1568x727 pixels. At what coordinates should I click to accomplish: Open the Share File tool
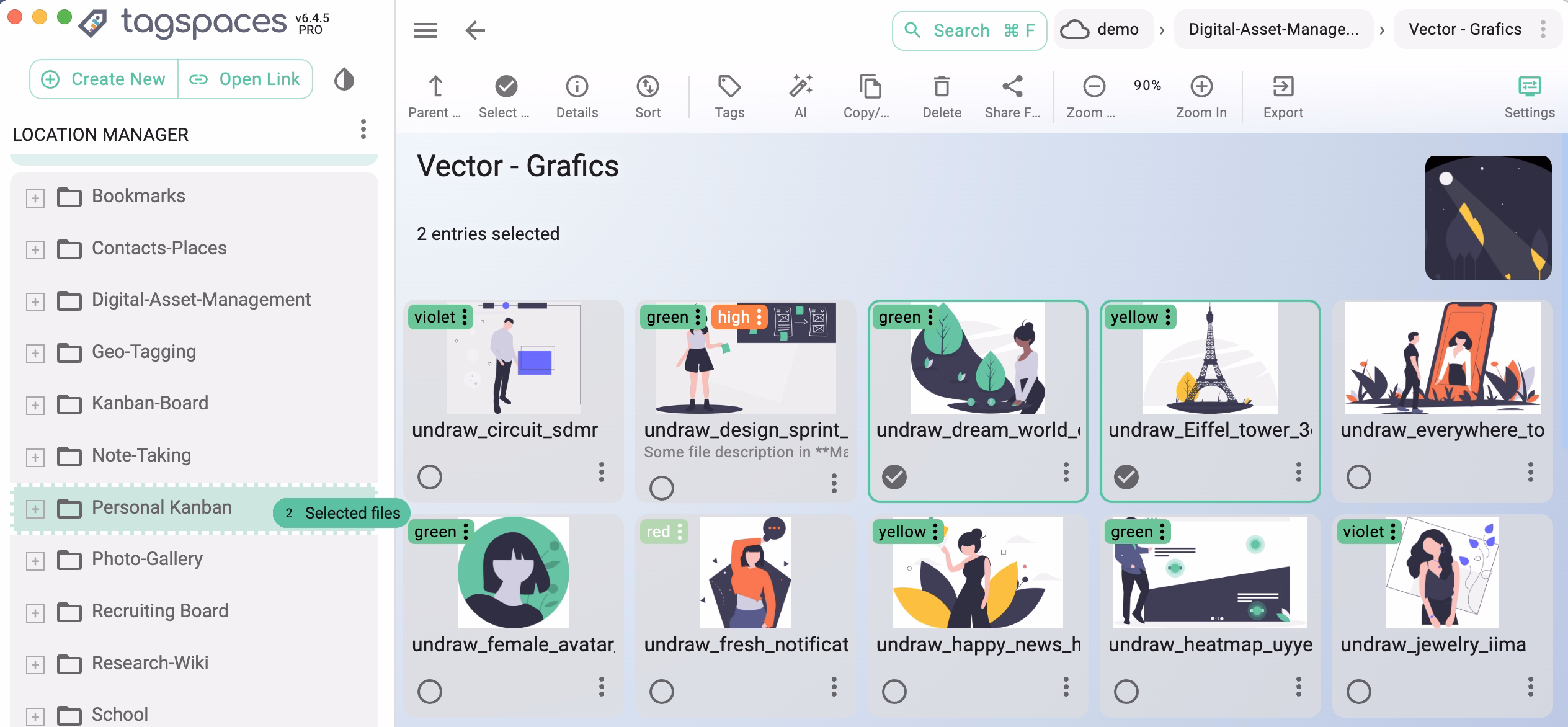[x=1012, y=94]
